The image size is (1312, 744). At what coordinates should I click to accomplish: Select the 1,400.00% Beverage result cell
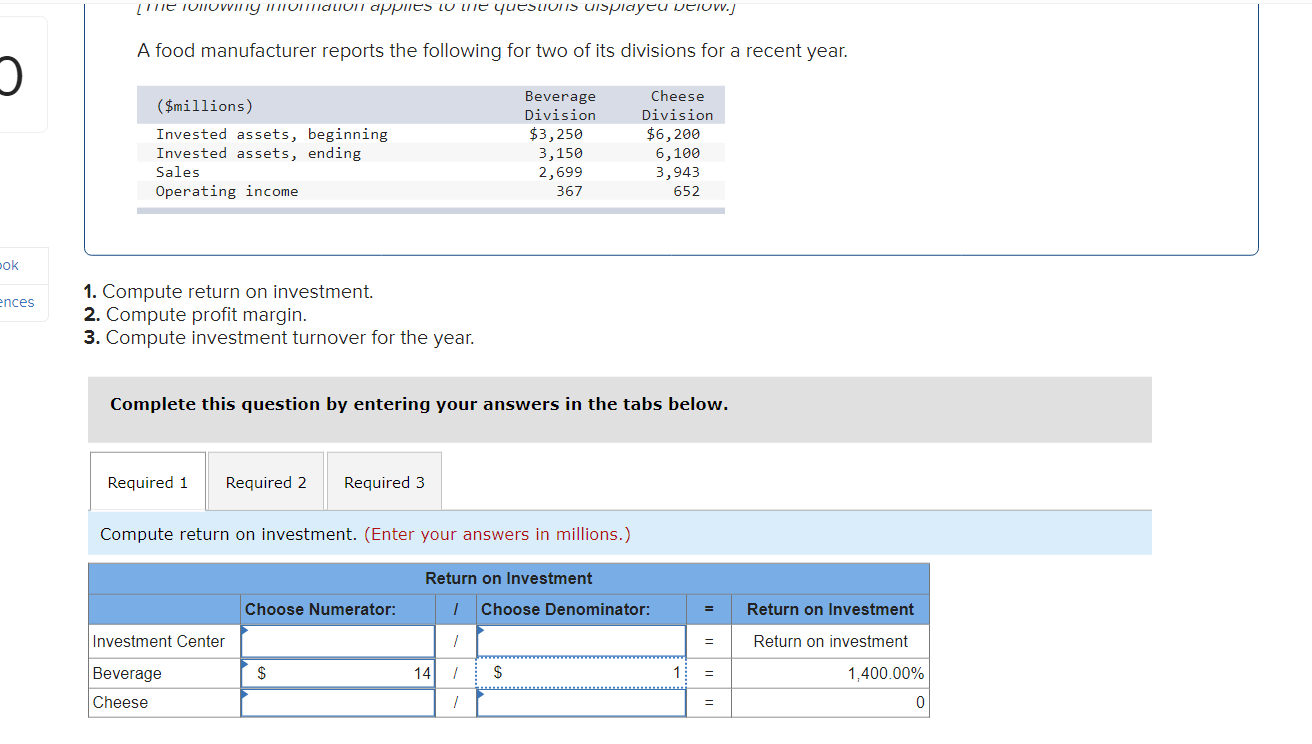[x=830, y=673]
